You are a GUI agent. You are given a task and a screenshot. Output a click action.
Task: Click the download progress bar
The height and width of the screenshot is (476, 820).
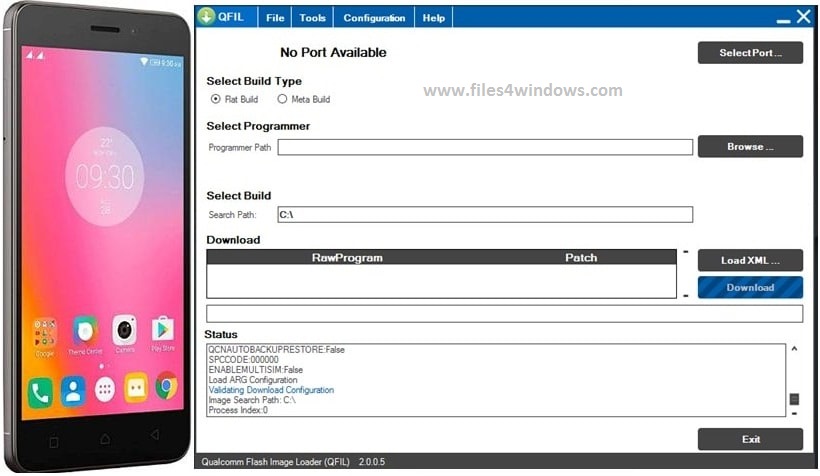point(504,313)
